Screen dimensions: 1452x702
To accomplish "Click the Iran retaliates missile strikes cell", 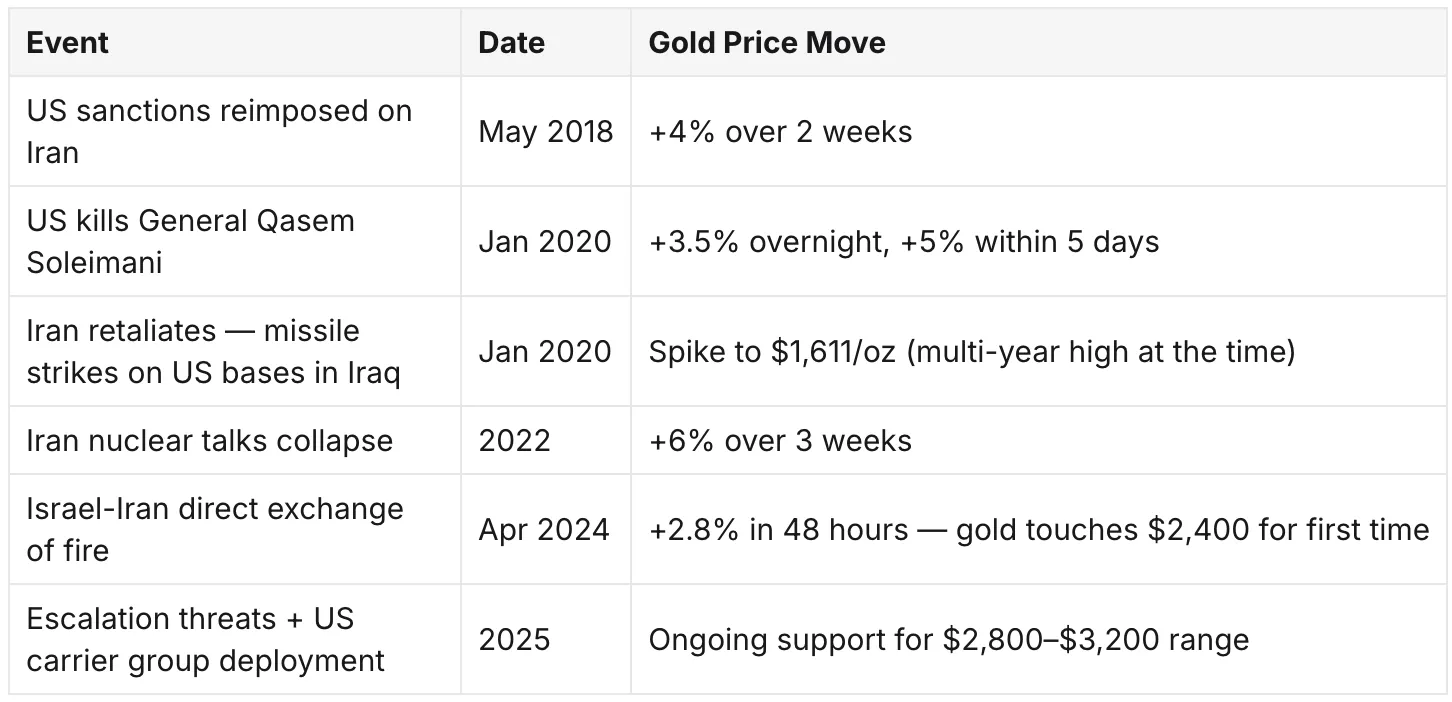I will click(x=235, y=351).
